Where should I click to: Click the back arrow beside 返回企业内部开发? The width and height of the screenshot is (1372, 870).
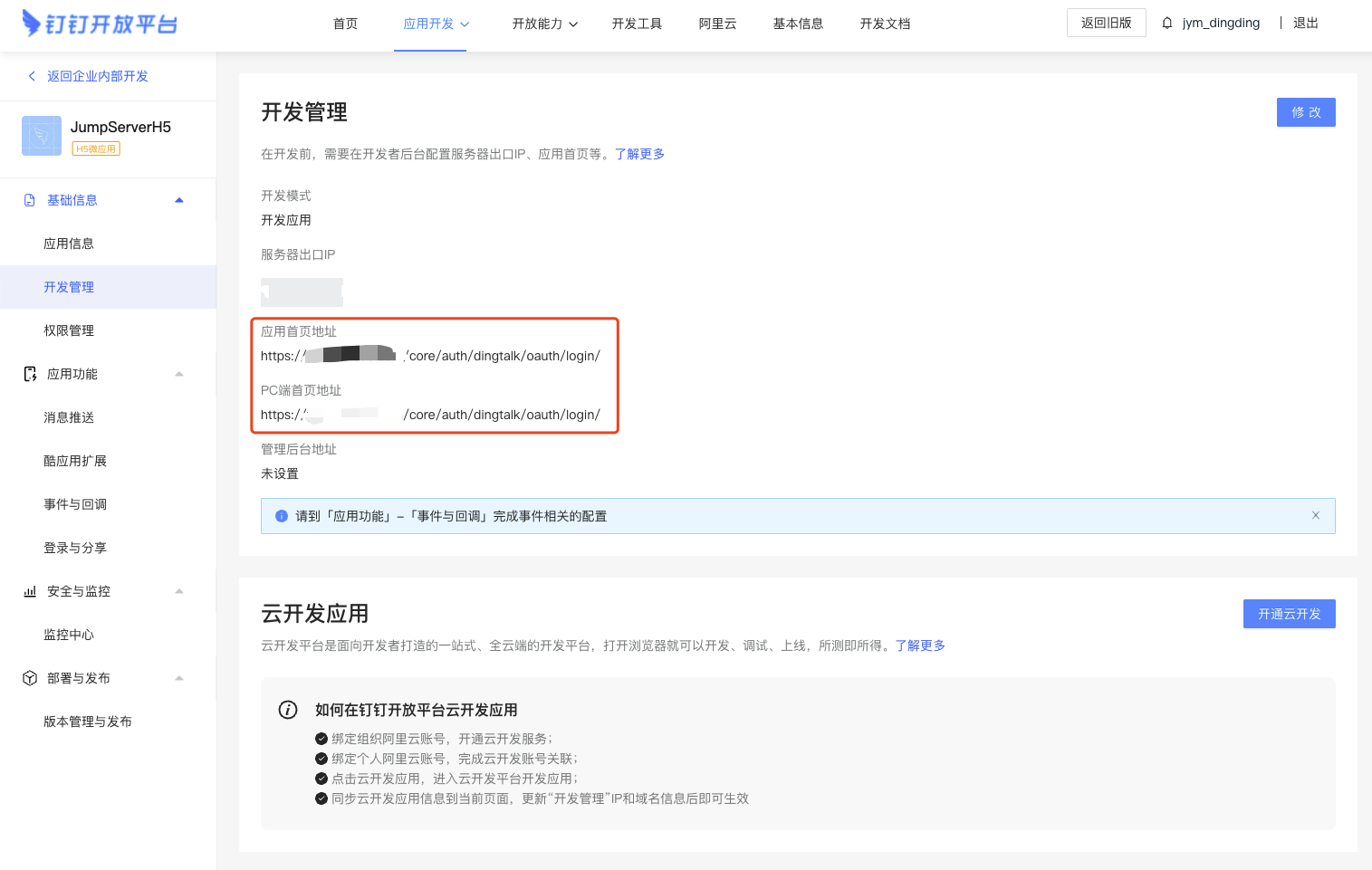pos(31,75)
